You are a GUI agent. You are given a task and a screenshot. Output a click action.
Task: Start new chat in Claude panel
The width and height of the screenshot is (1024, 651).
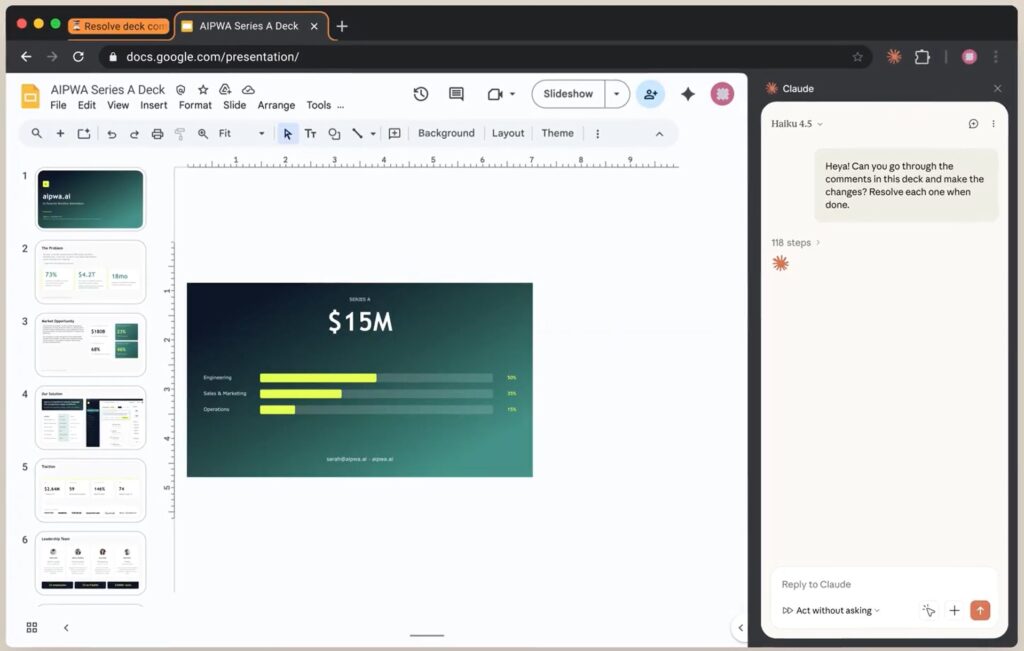click(973, 124)
